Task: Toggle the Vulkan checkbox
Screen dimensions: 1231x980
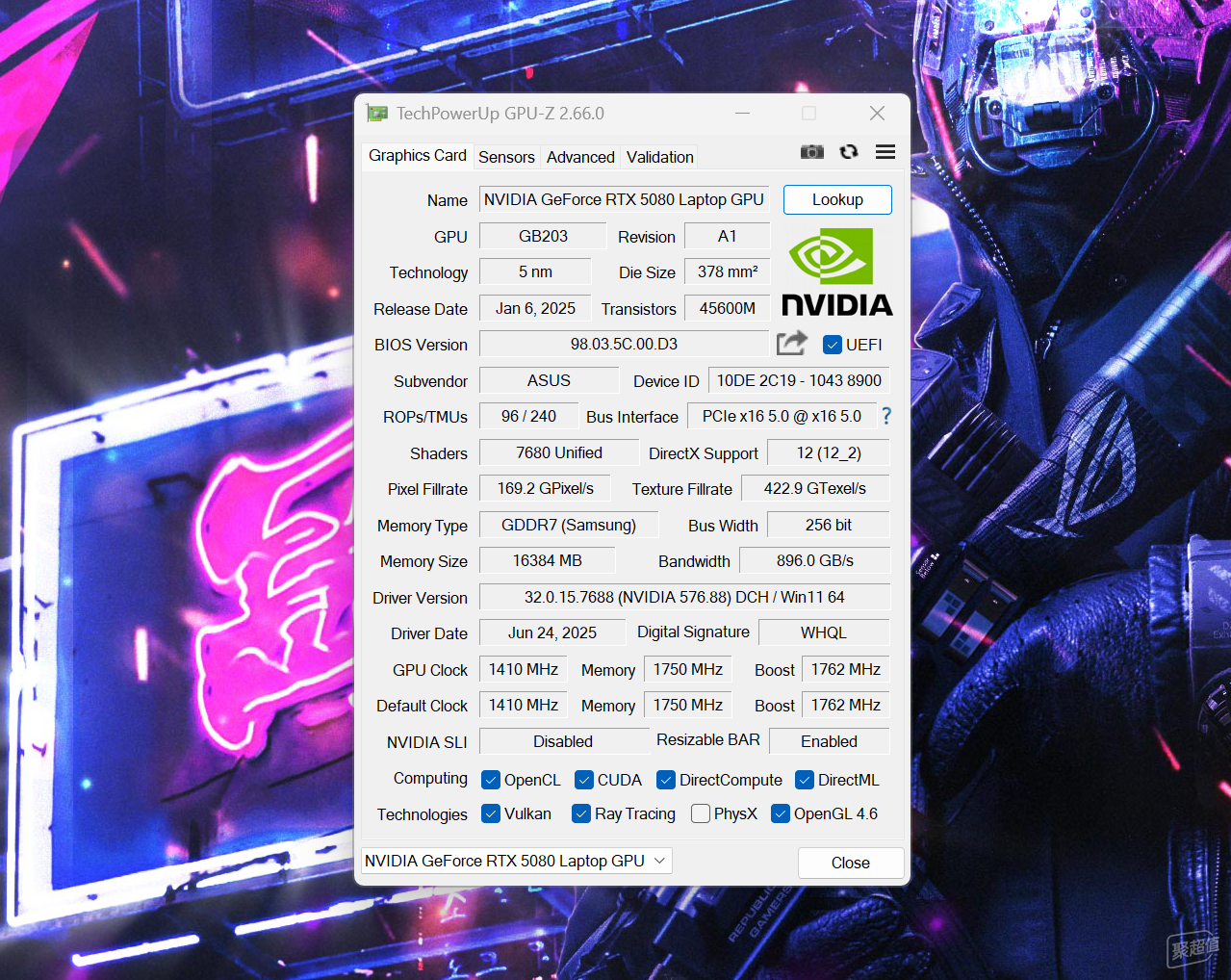Action: [x=491, y=813]
